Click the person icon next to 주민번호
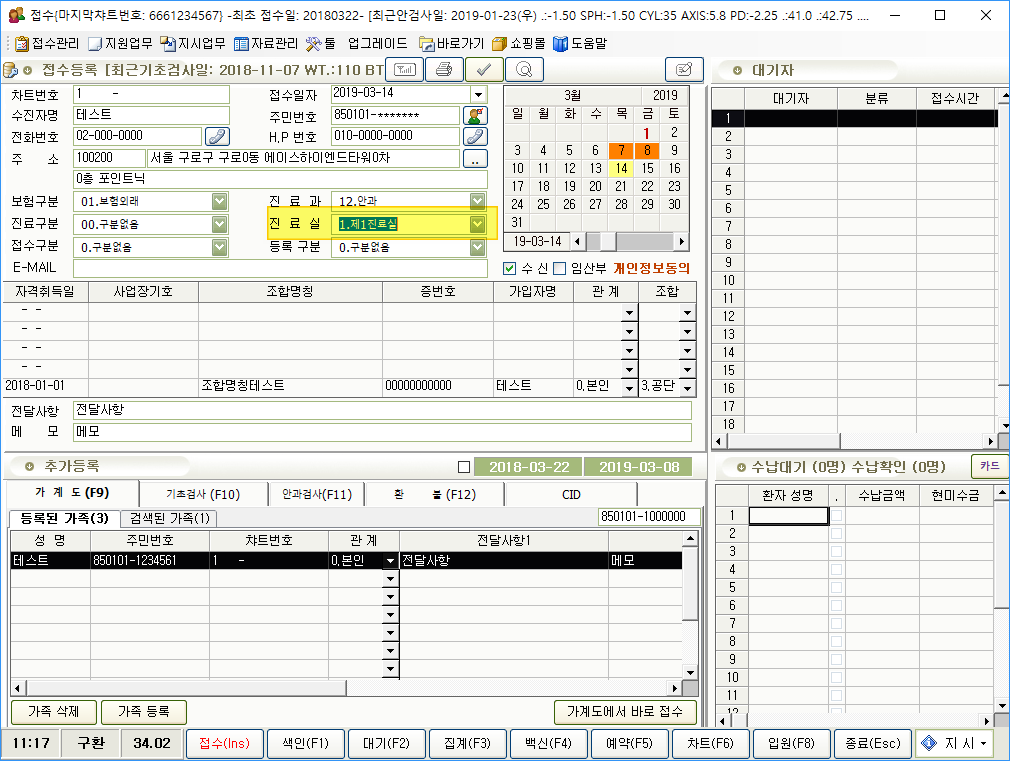Image resolution: width=1010 pixels, height=761 pixels. point(475,115)
